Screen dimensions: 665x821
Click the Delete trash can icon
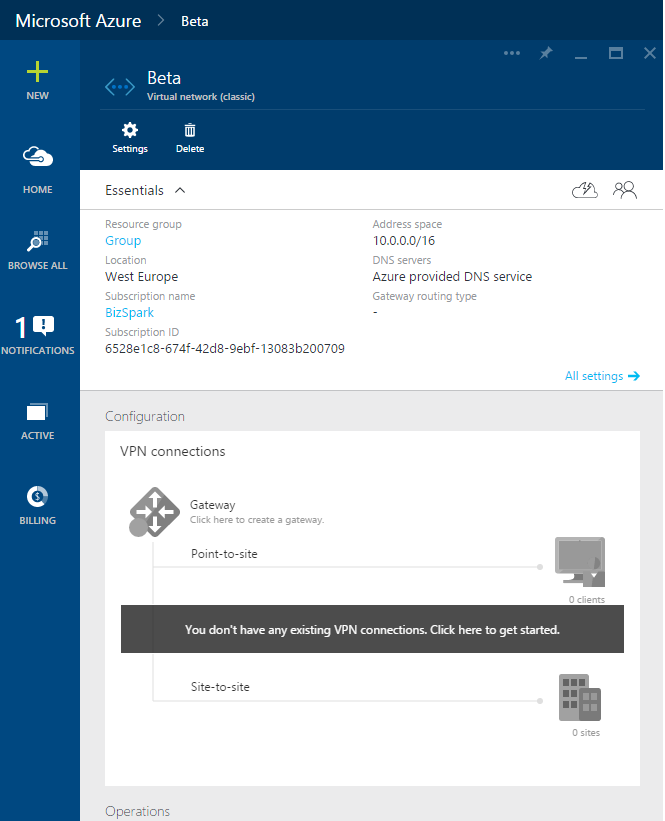coord(190,130)
